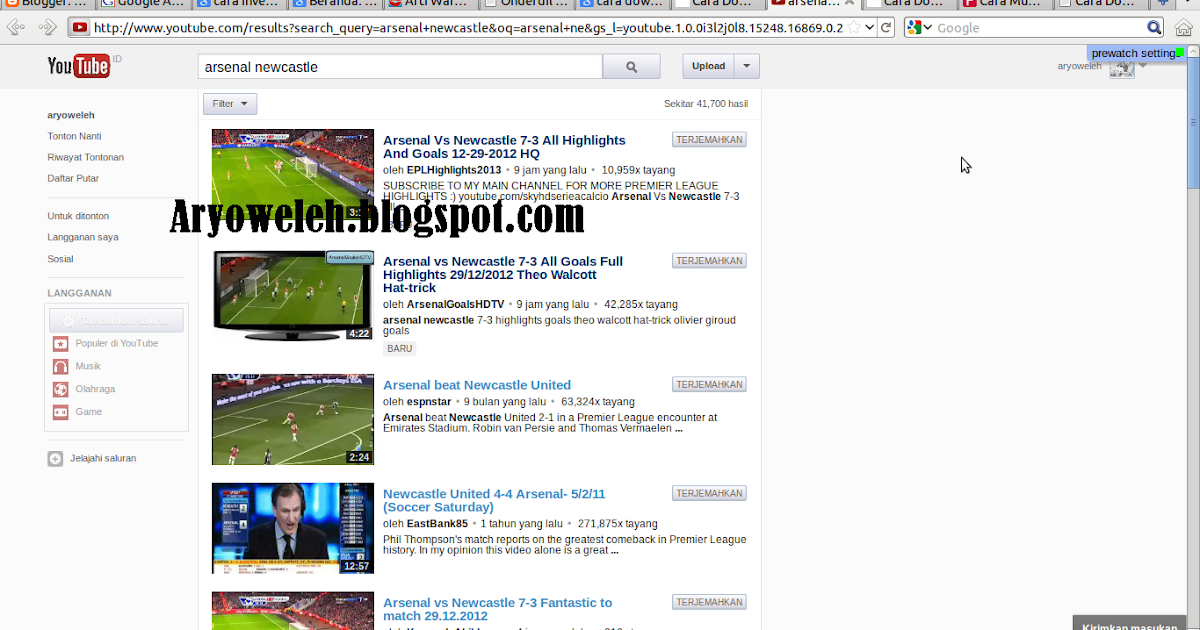Open the address bar history dropdown
Viewport: 1200px width, 630px height.
870,27
